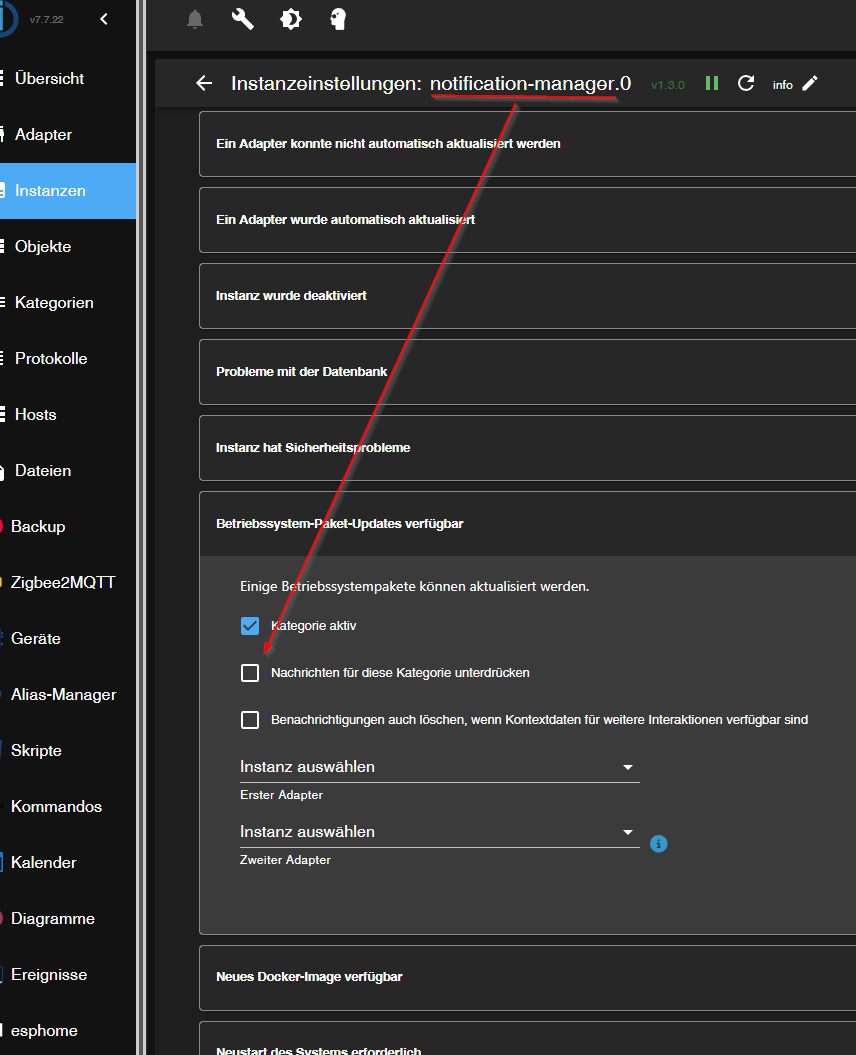Open Hosts in the sidebar
This screenshot has width=856, height=1055.
coord(68,414)
